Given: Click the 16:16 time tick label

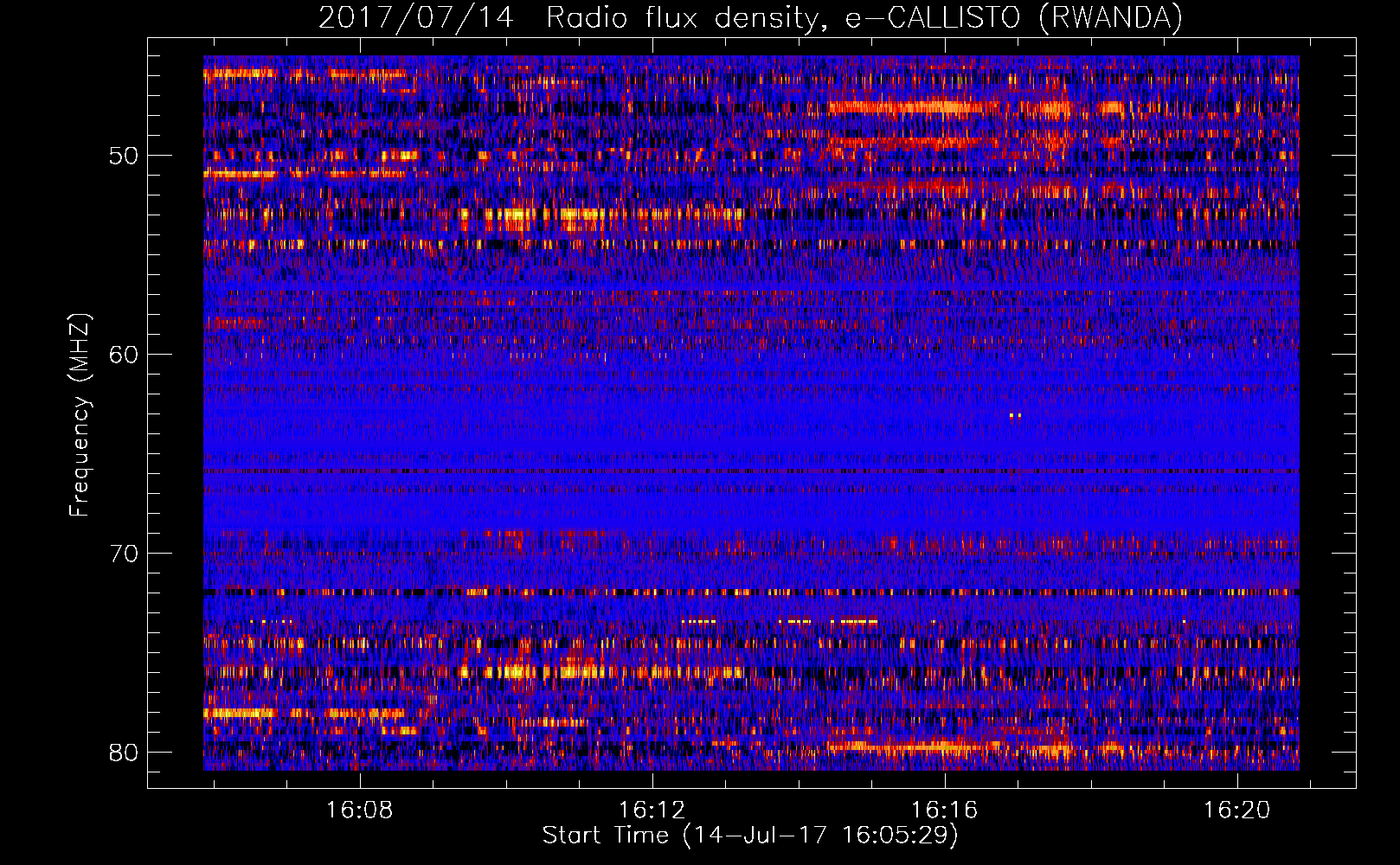Looking at the screenshot, I should (x=945, y=811).
